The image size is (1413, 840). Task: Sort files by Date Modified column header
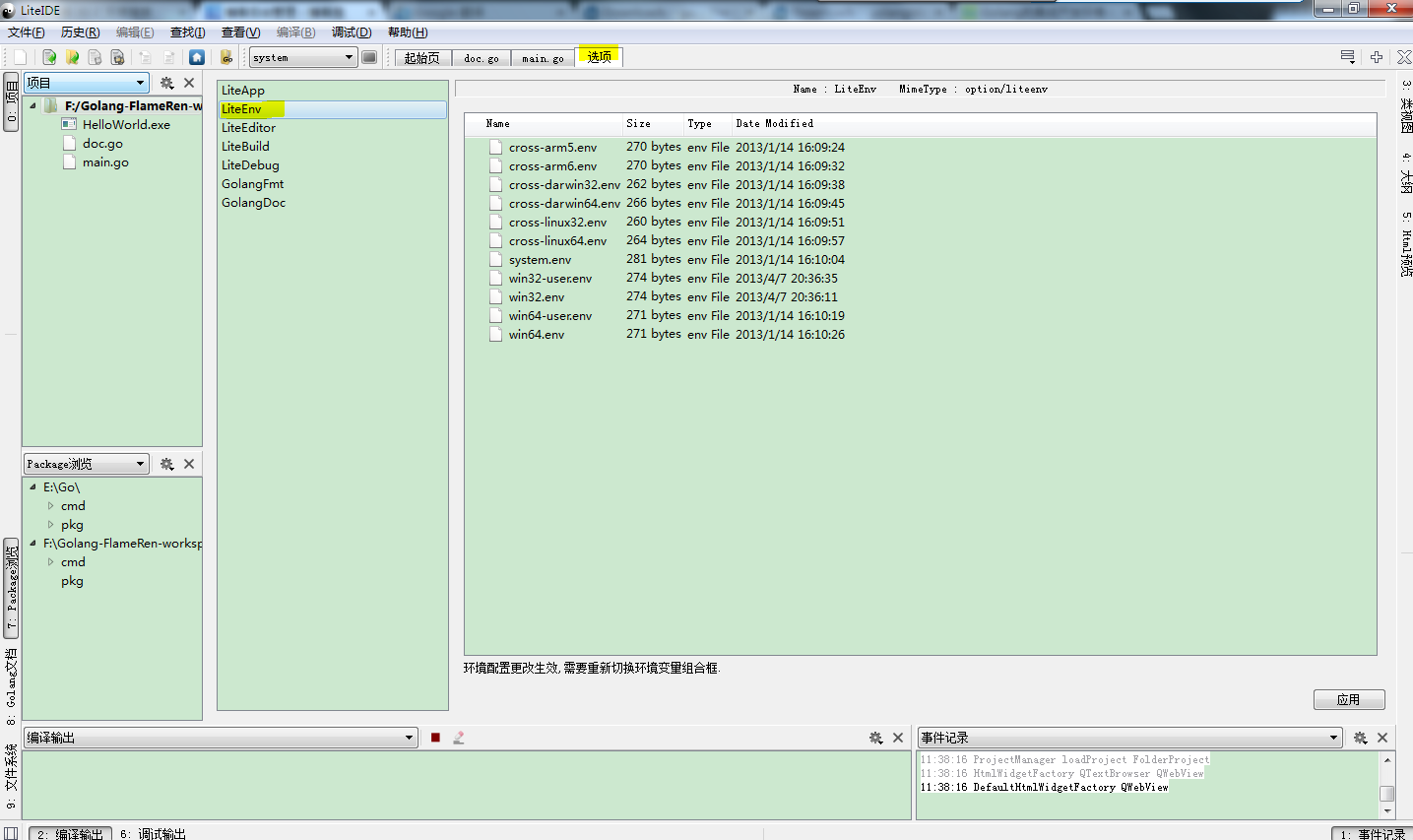(775, 124)
